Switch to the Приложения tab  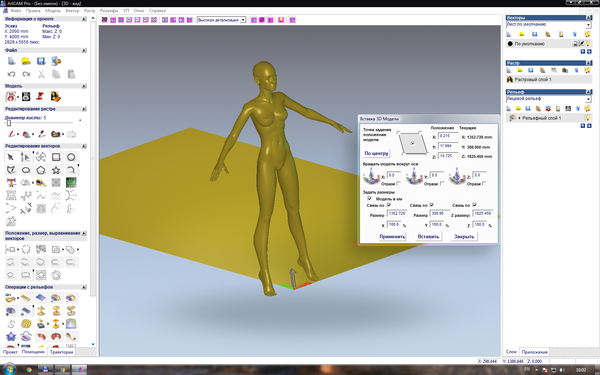534,352
